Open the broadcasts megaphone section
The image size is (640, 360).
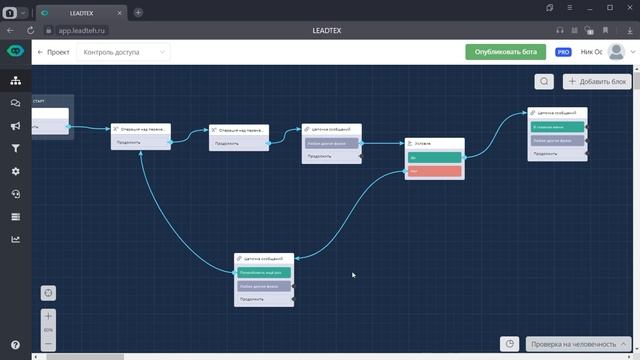(x=16, y=126)
